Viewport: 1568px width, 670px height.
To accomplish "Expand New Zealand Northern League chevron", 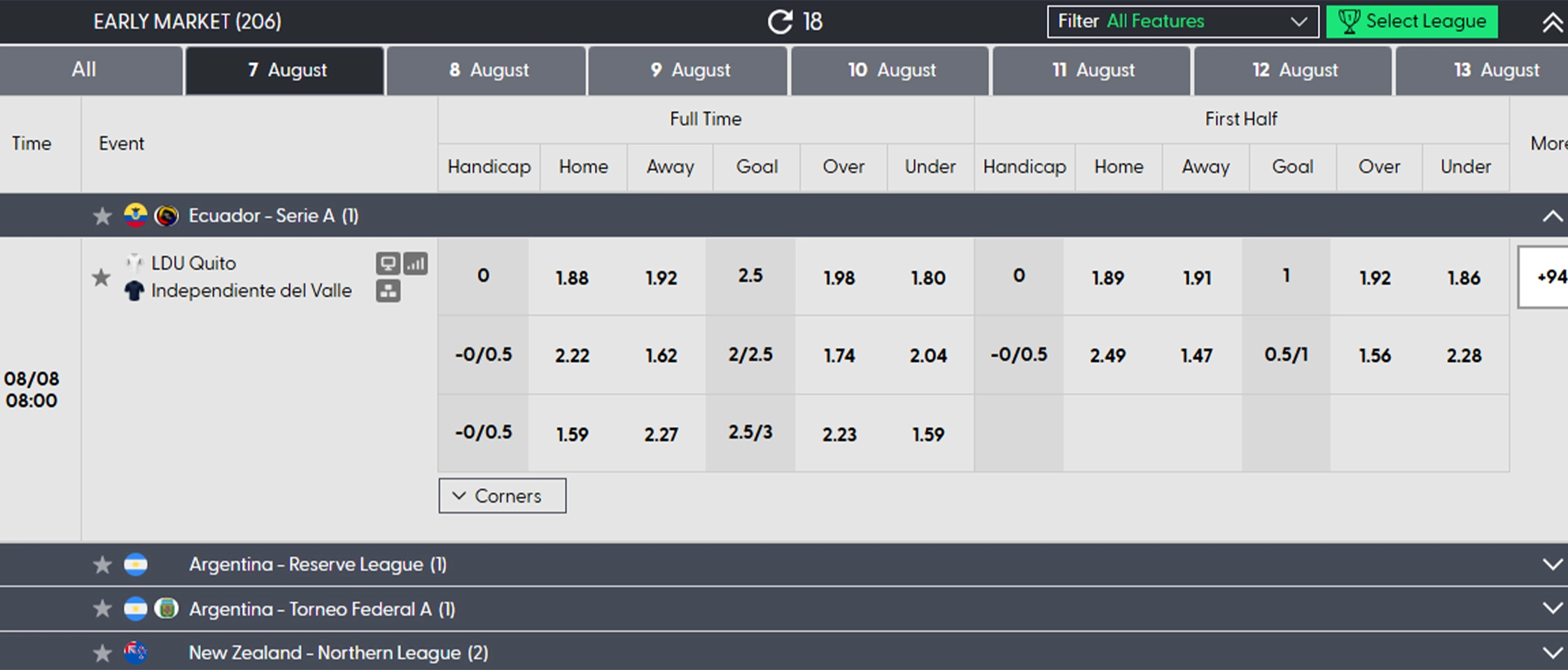I will (x=1552, y=653).
